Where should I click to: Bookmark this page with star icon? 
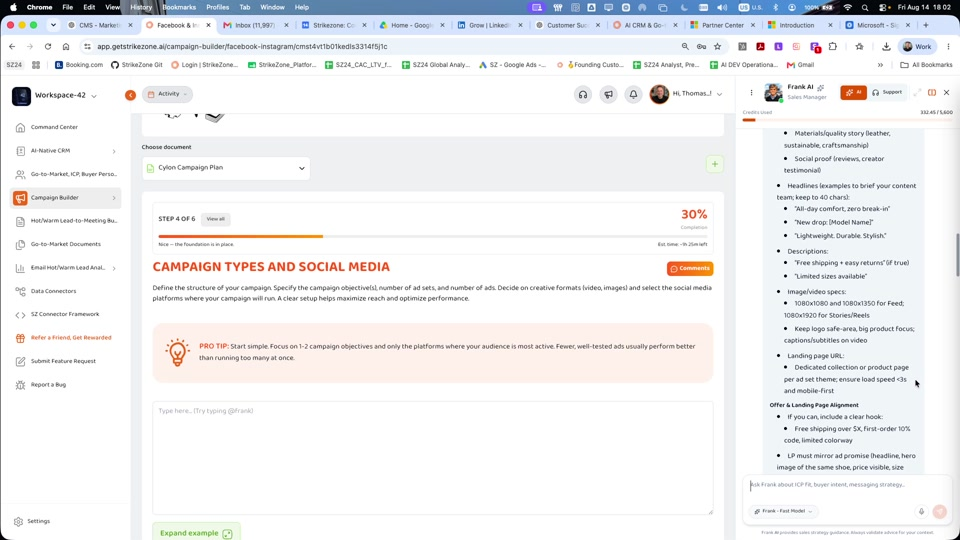pyautogui.click(x=718, y=47)
